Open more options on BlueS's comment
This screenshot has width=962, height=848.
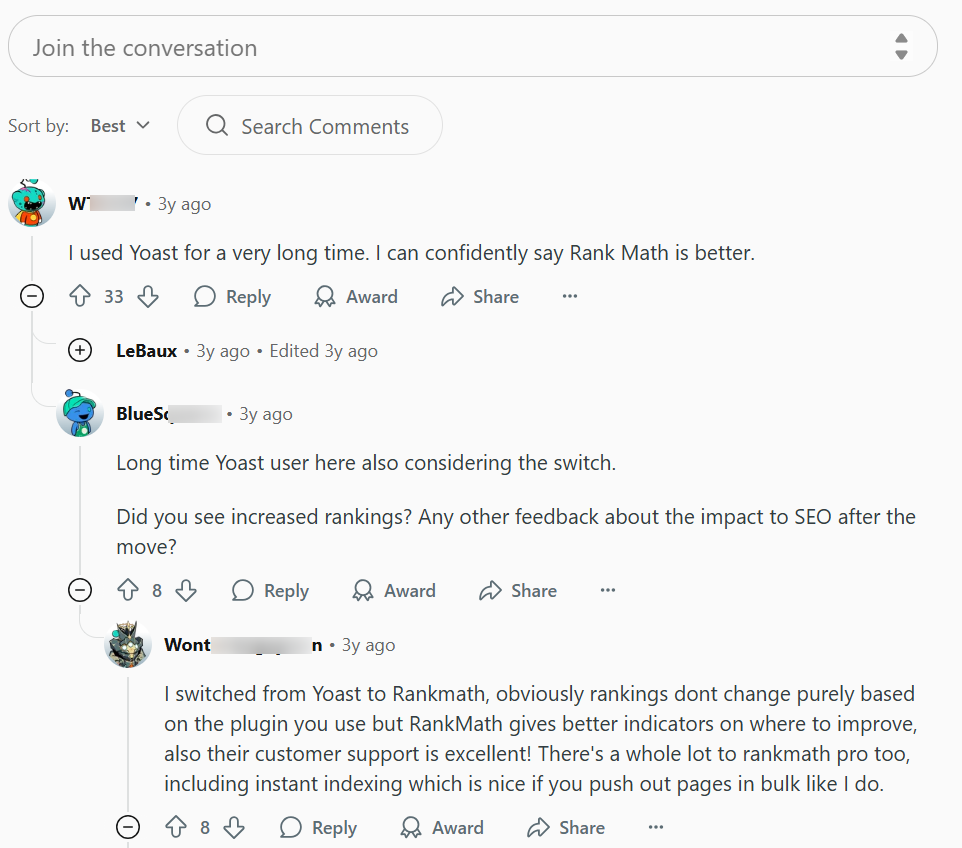point(608,590)
